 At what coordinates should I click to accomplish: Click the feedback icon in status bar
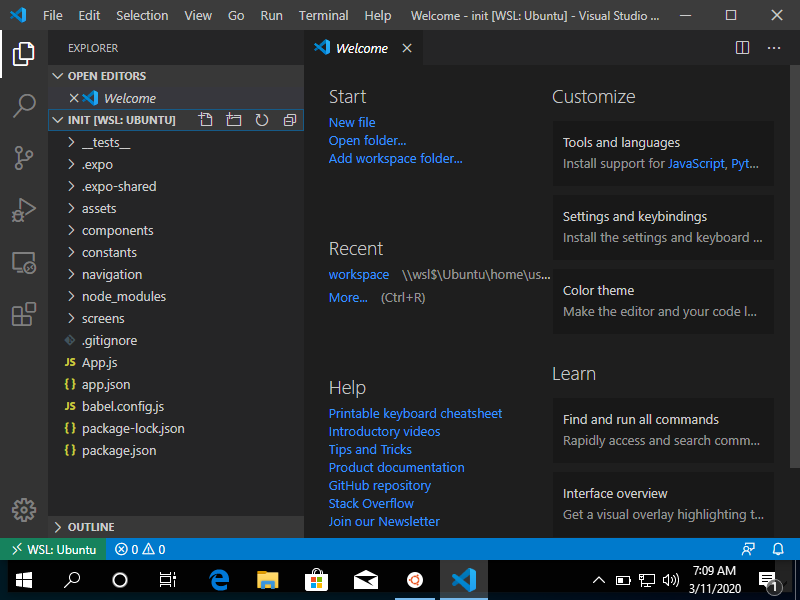pos(748,549)
